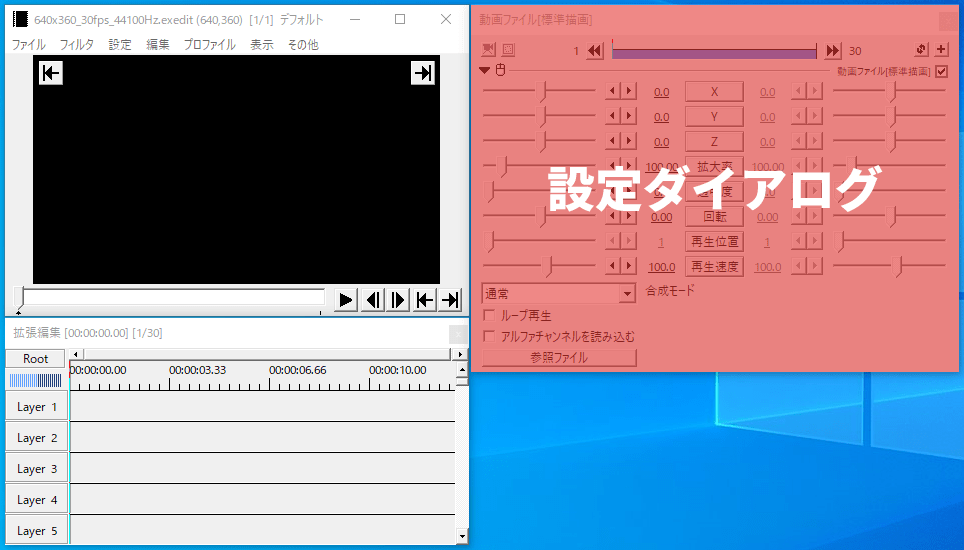The width and height of the screenshot is (964, 550).
Task: Open the フィルタ menu
Action: [x=77, y=45]
